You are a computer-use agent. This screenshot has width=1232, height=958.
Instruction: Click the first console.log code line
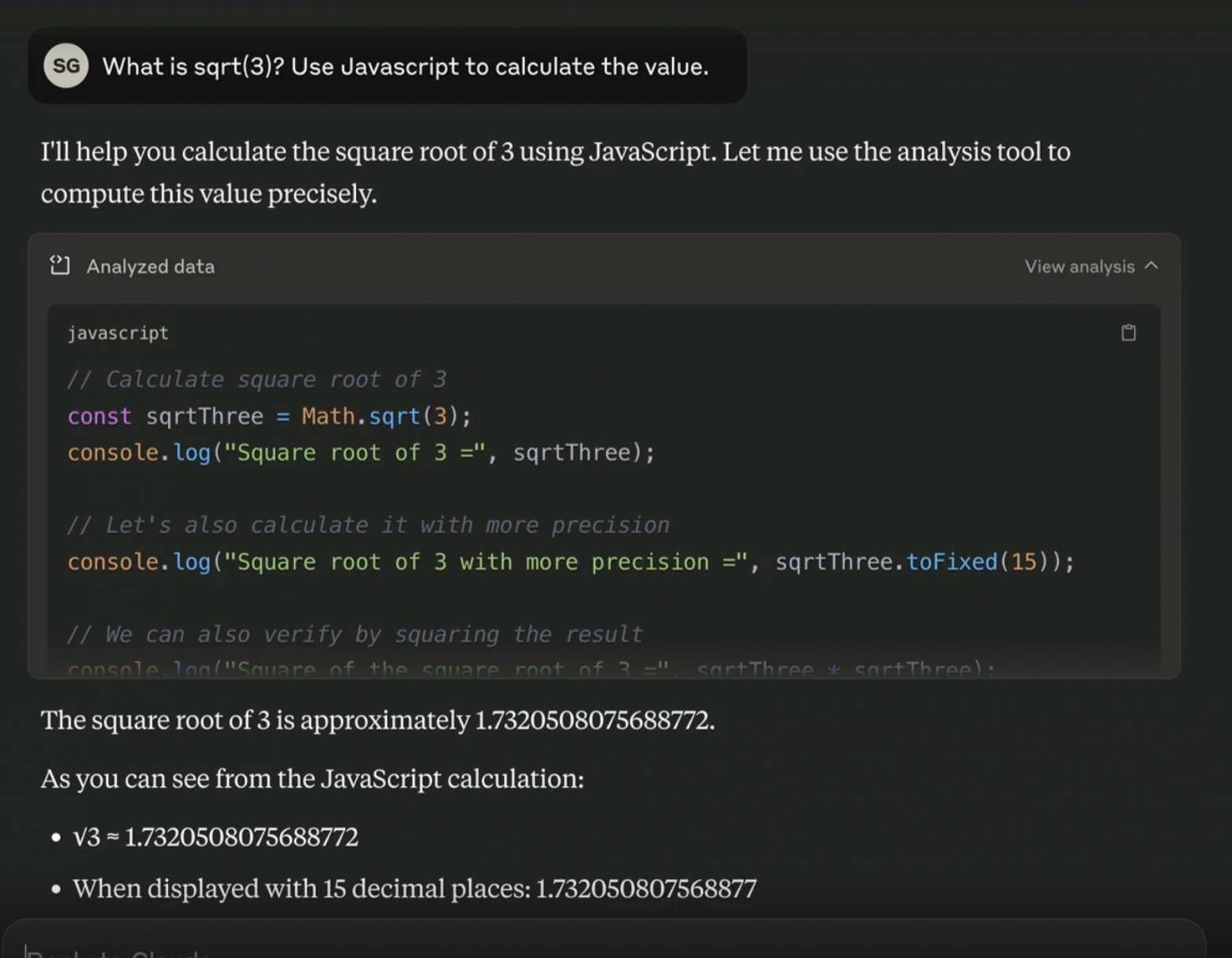point(361,453)
